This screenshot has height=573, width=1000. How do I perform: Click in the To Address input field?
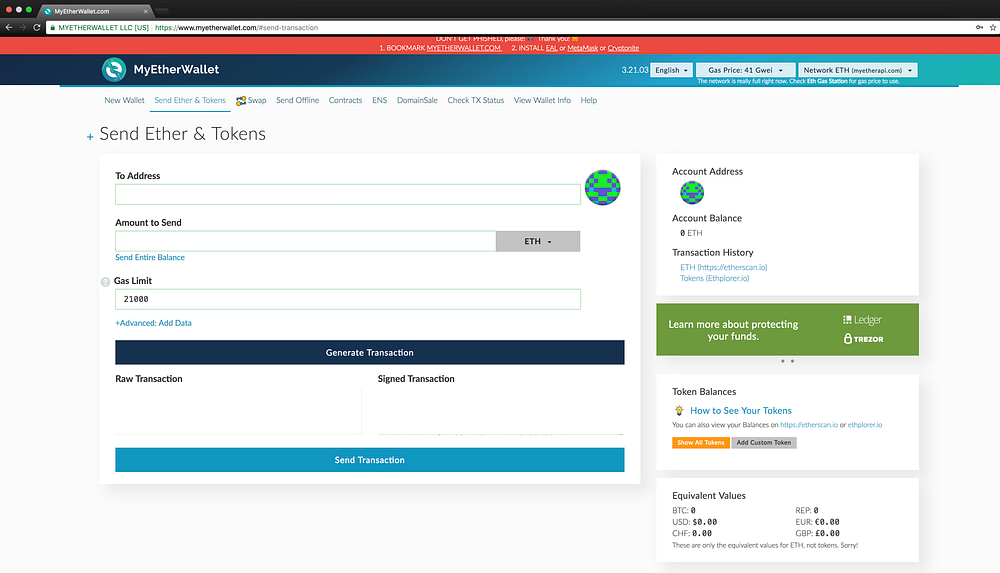pyautogui.click(x=348, y=195)
